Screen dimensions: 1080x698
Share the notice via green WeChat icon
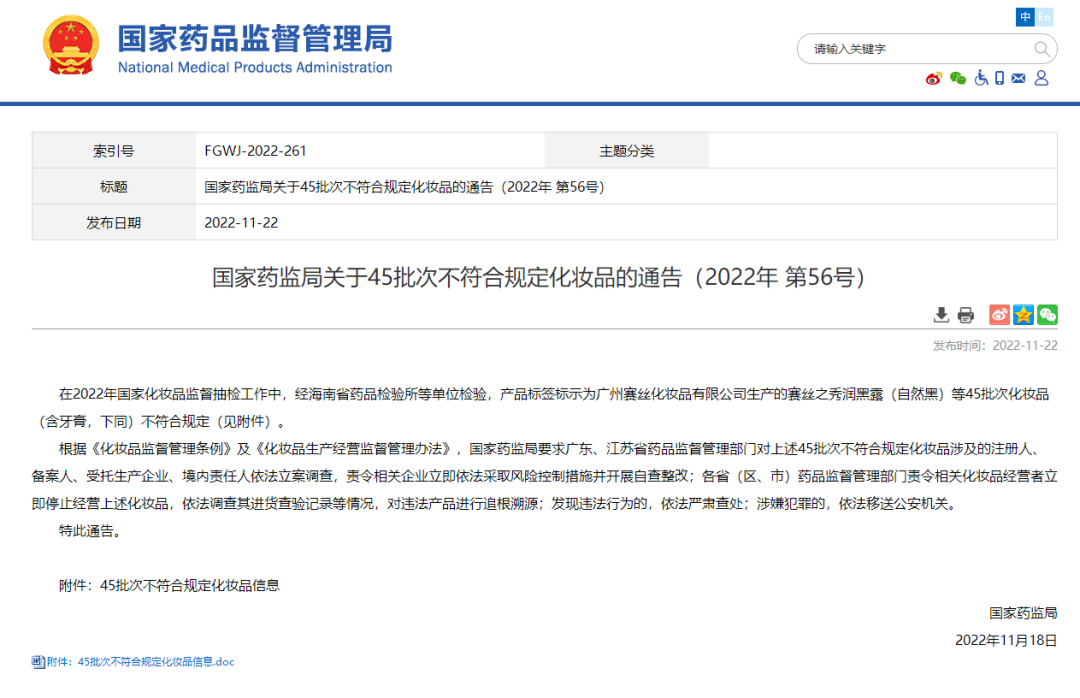coord(1047,315)
